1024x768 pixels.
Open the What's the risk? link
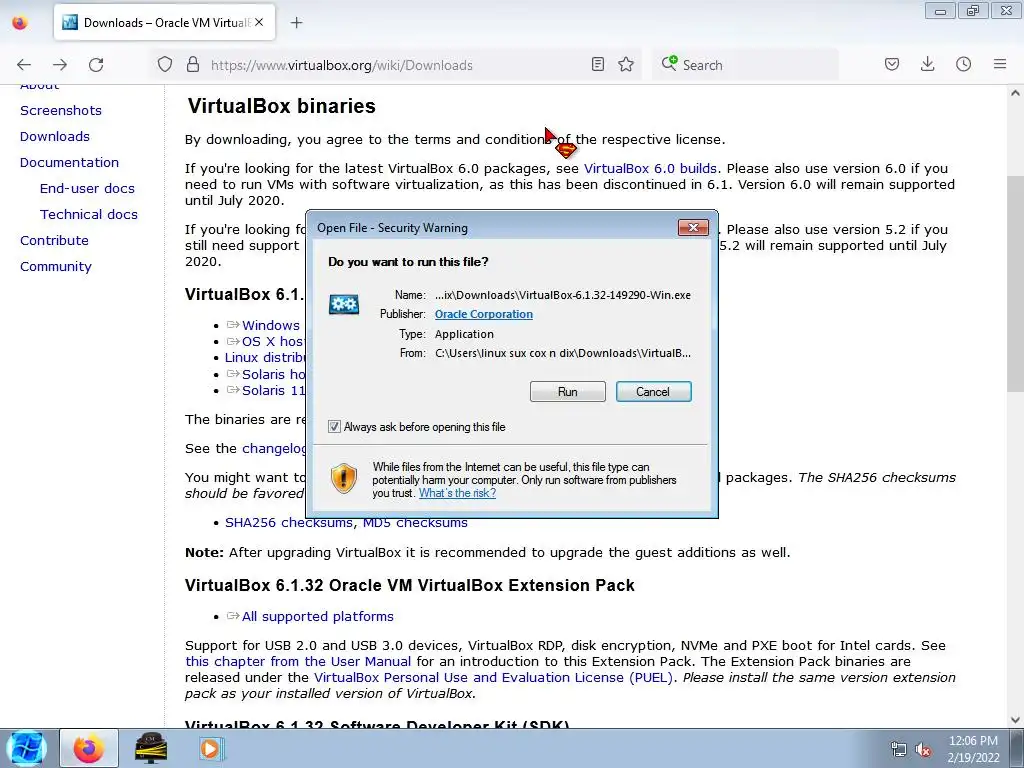[x=457, y=493]
